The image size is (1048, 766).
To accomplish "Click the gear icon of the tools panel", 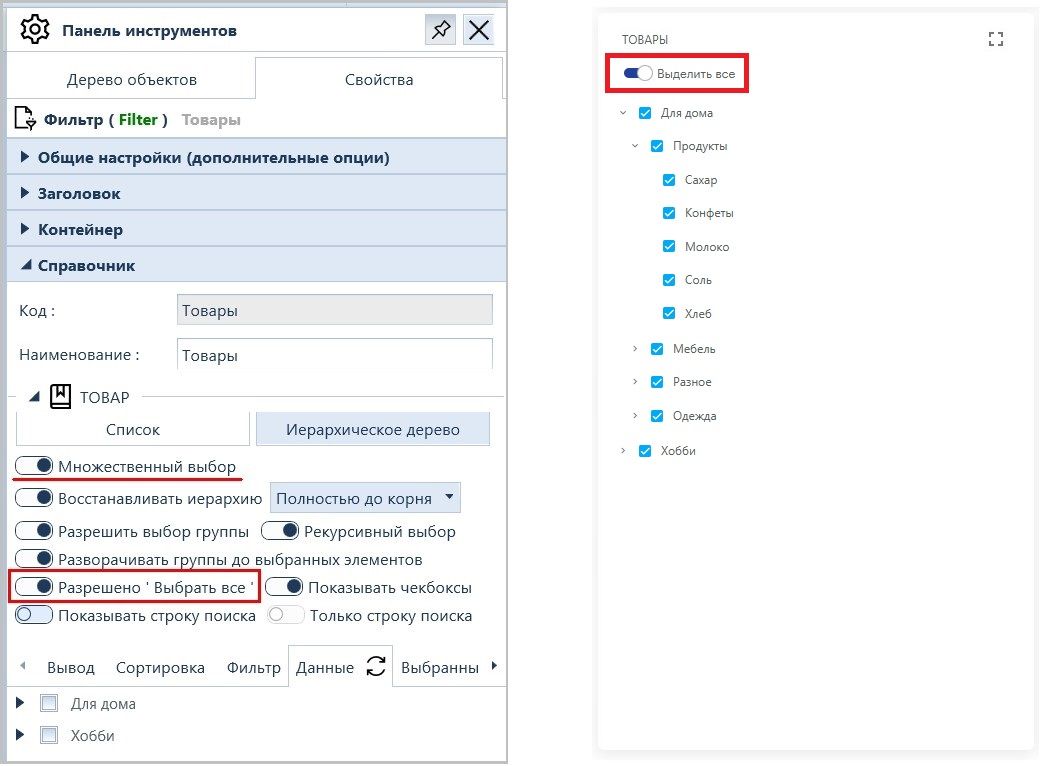I will tap(35, 30).
